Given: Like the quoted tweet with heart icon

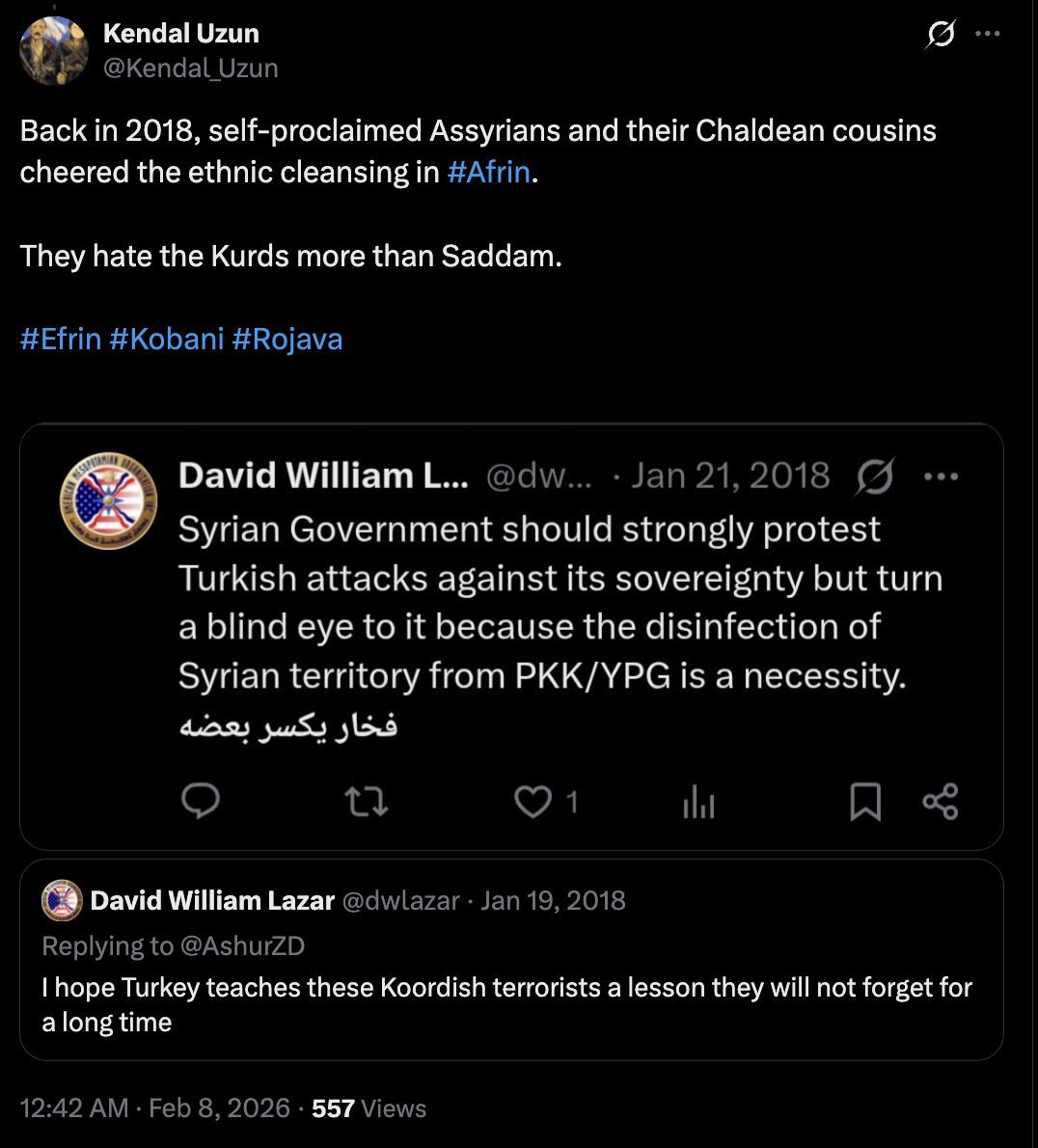Looking at the screenshot, I should [x=533, y=801].
